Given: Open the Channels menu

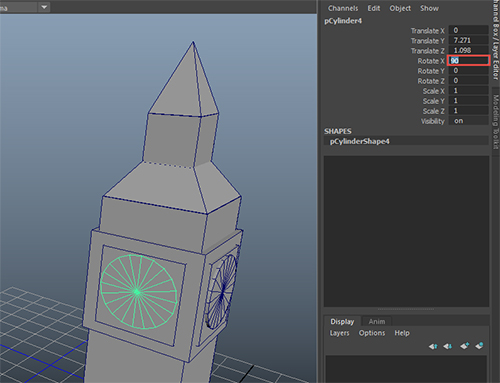Looking at the screenshot, I should [343, 8].
